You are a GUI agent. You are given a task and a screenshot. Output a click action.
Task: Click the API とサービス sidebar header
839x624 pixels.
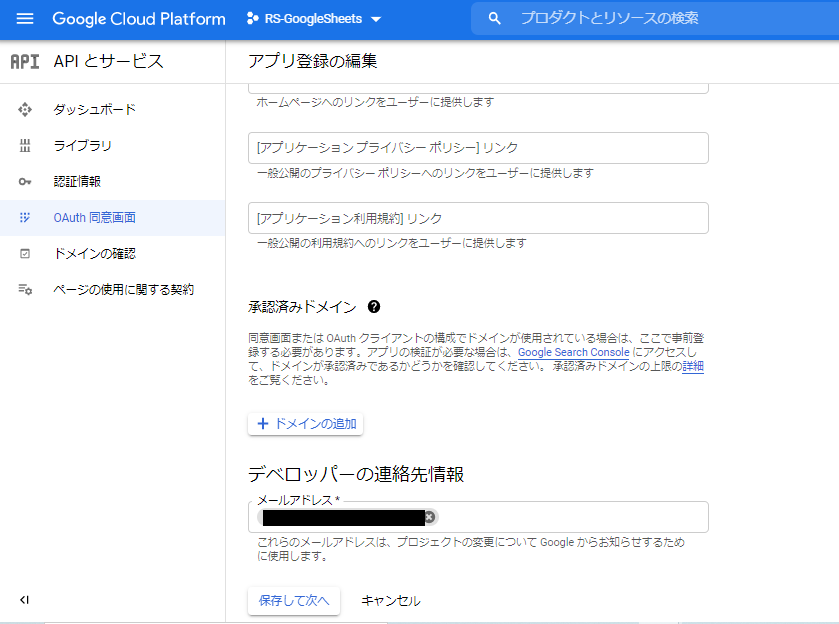click(109, 61)
